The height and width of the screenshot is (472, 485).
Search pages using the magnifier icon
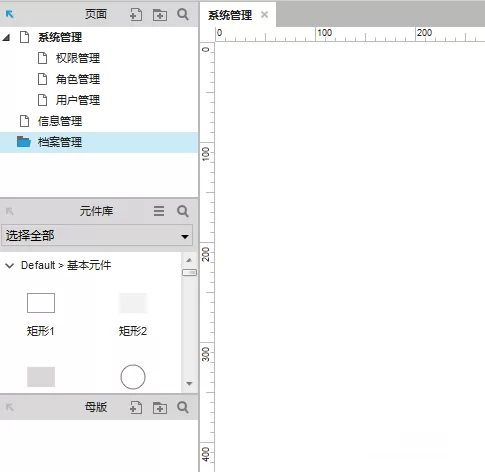coord(183,14)
